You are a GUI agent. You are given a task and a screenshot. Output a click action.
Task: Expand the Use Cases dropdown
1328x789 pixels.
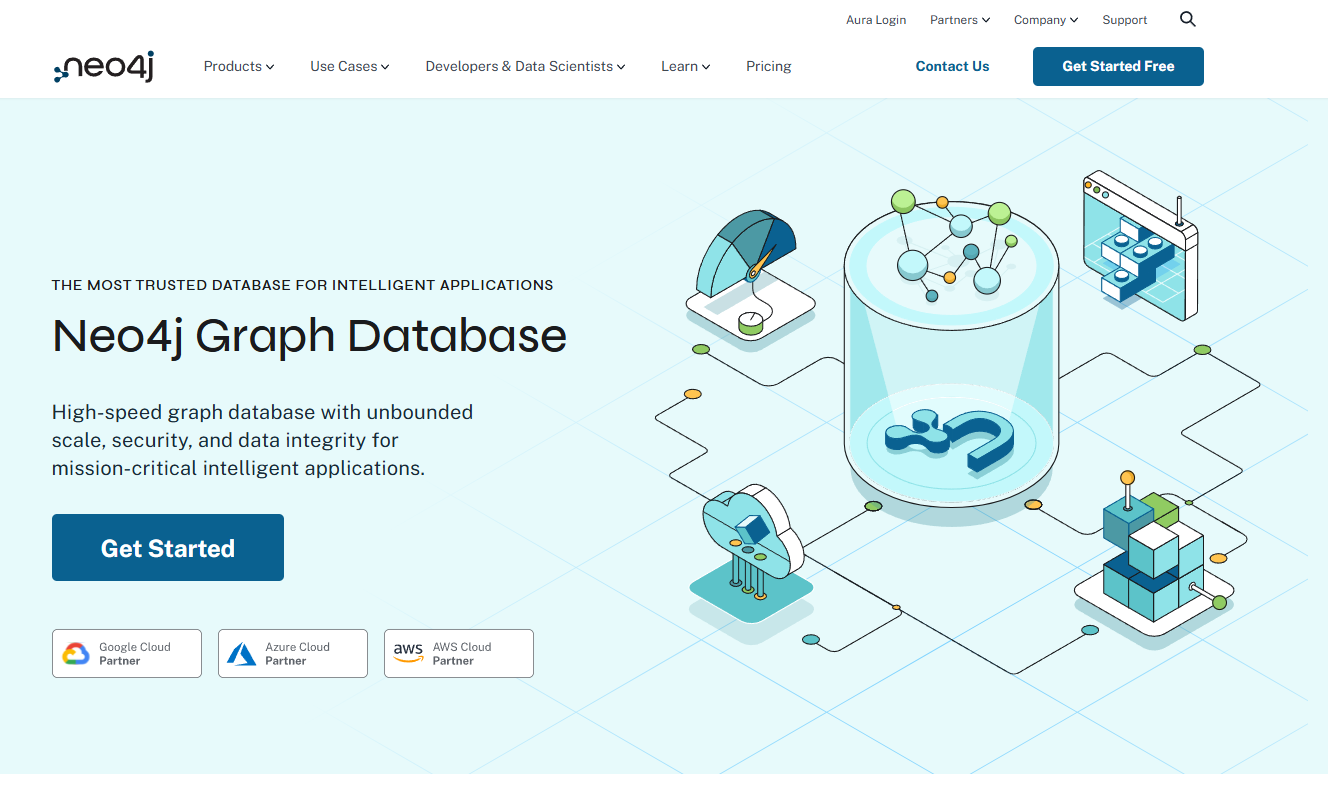pos(349,66)
